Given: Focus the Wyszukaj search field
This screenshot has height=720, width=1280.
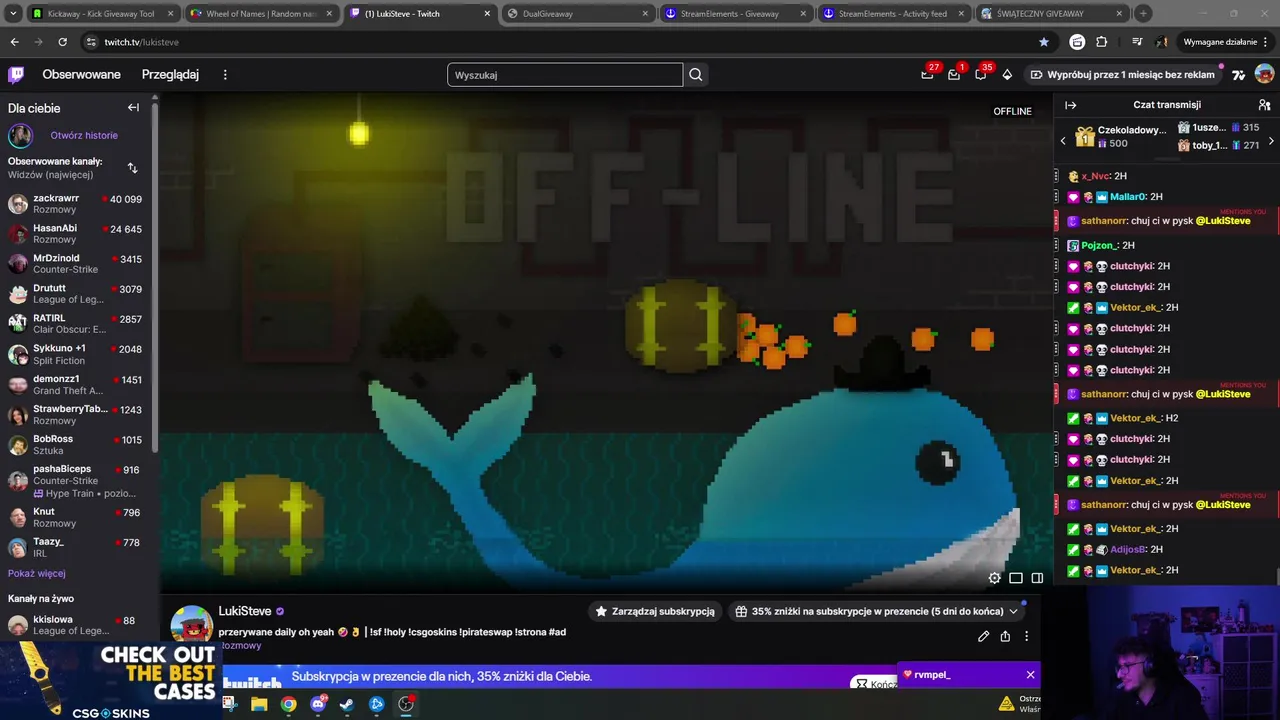Looking at the screenshot, I should click(565, 74).
